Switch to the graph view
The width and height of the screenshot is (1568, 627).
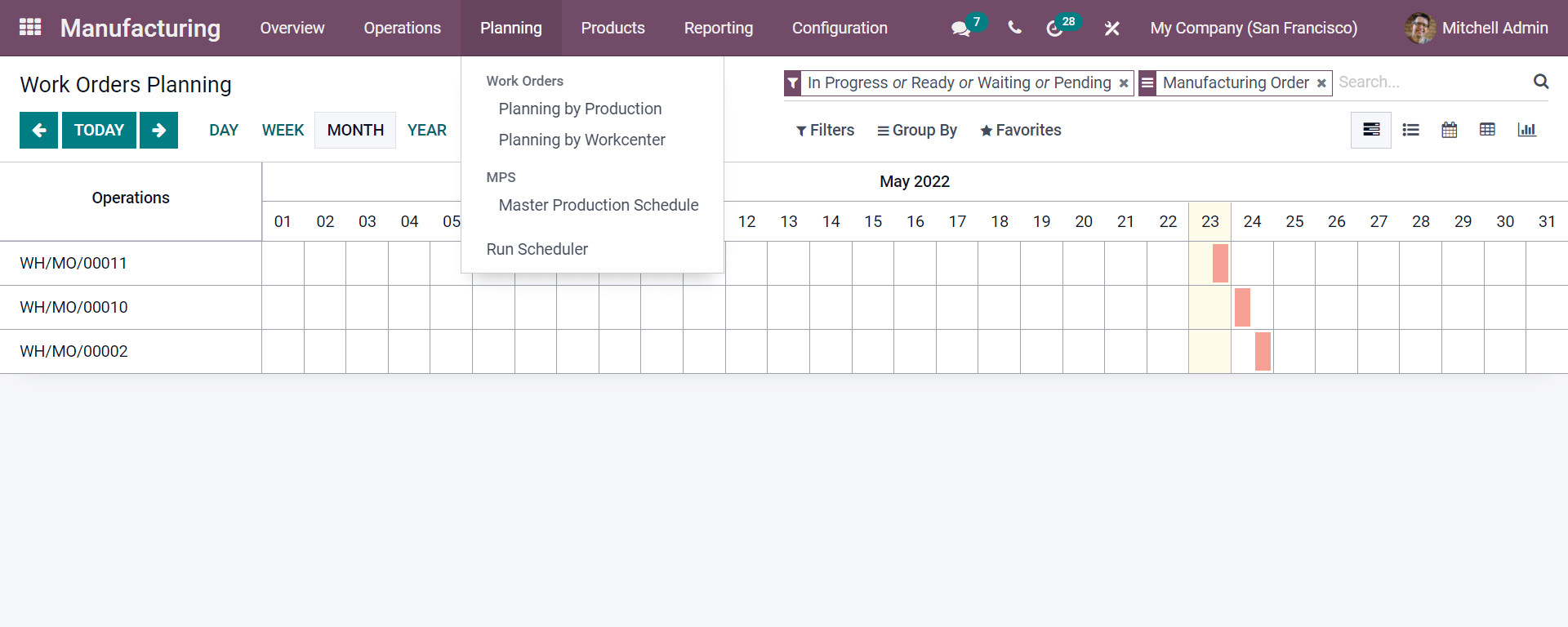tap(1526, 130)
